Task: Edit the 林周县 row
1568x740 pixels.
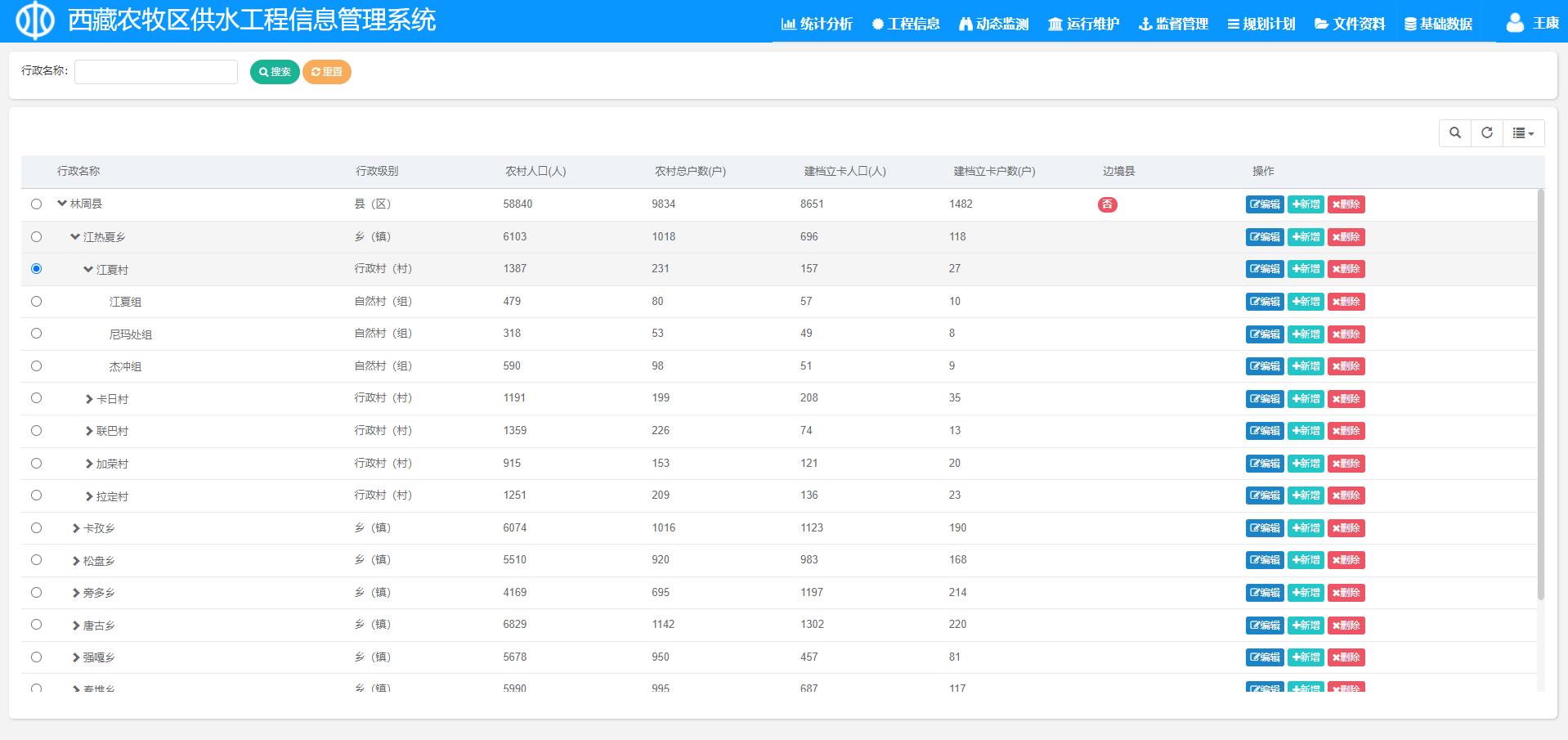Action: tap(1265, 204)
